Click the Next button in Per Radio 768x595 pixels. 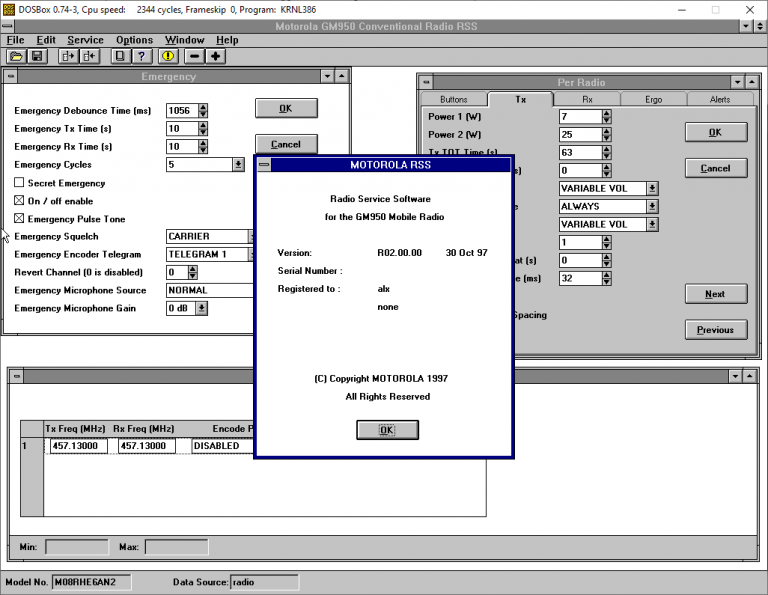click(715, 294)
